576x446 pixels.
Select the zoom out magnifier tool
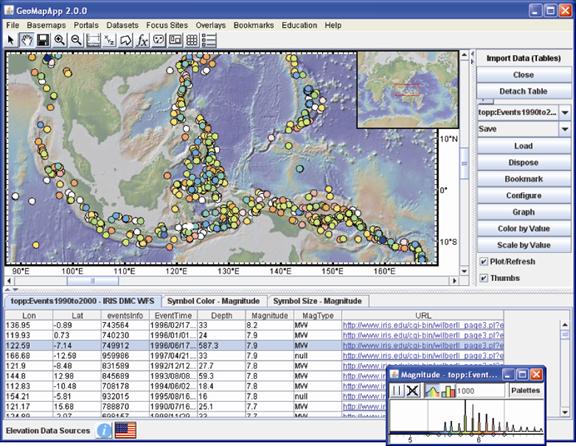[76, 40]
